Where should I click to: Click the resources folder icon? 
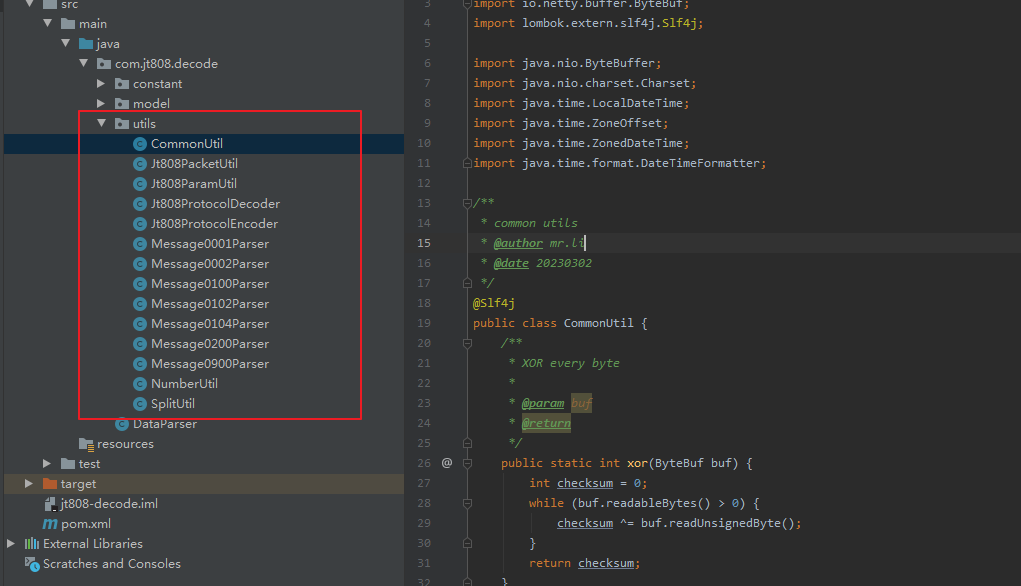tap(86, 444)
